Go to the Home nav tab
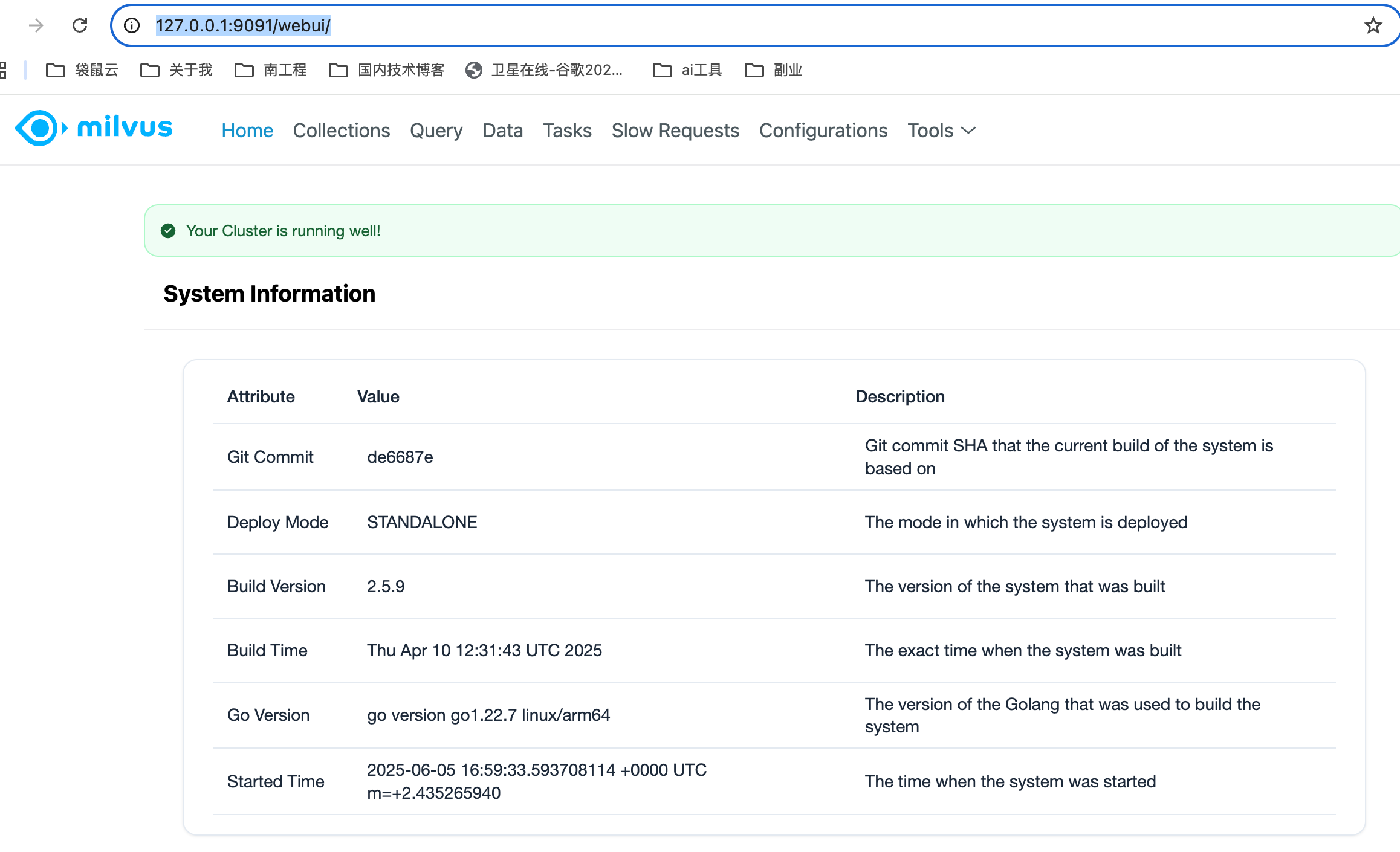The width and height of the screenshot is (1400, 852). click(x=247, y=131)
